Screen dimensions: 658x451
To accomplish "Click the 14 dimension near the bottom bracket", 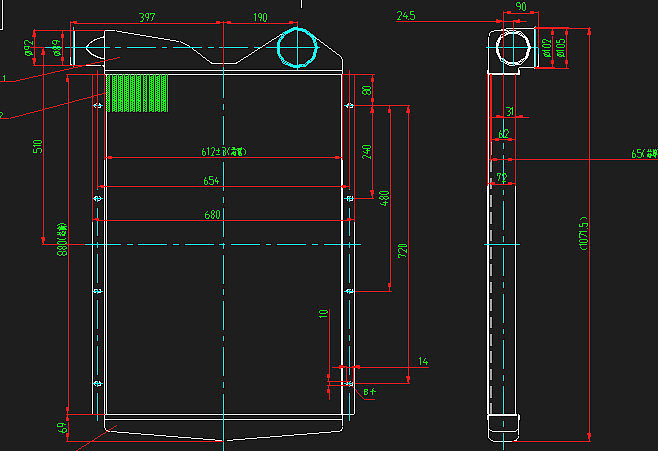I will pyautogui.click(x=422, y=361).
